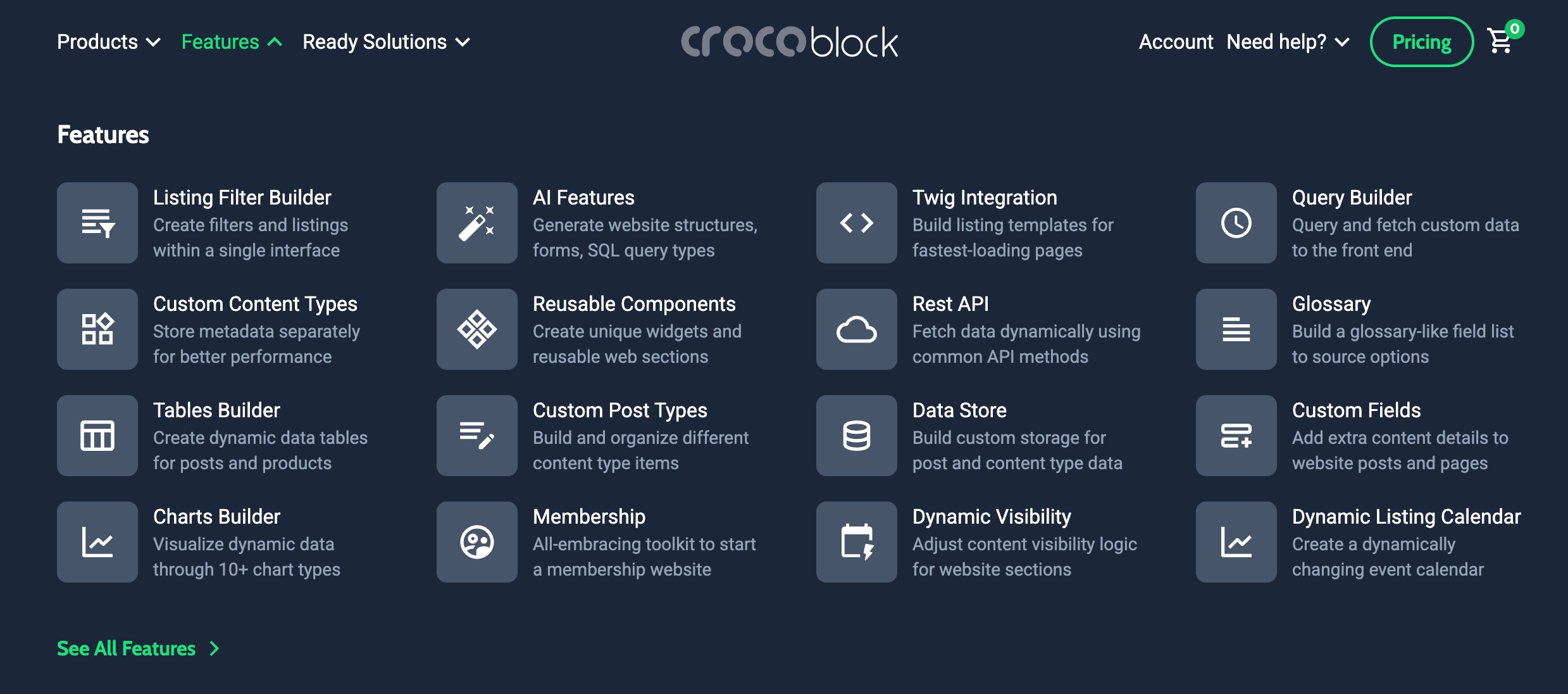Collapse the Features dropdown menu
The image size is (1568, 694).
point(231,42)
